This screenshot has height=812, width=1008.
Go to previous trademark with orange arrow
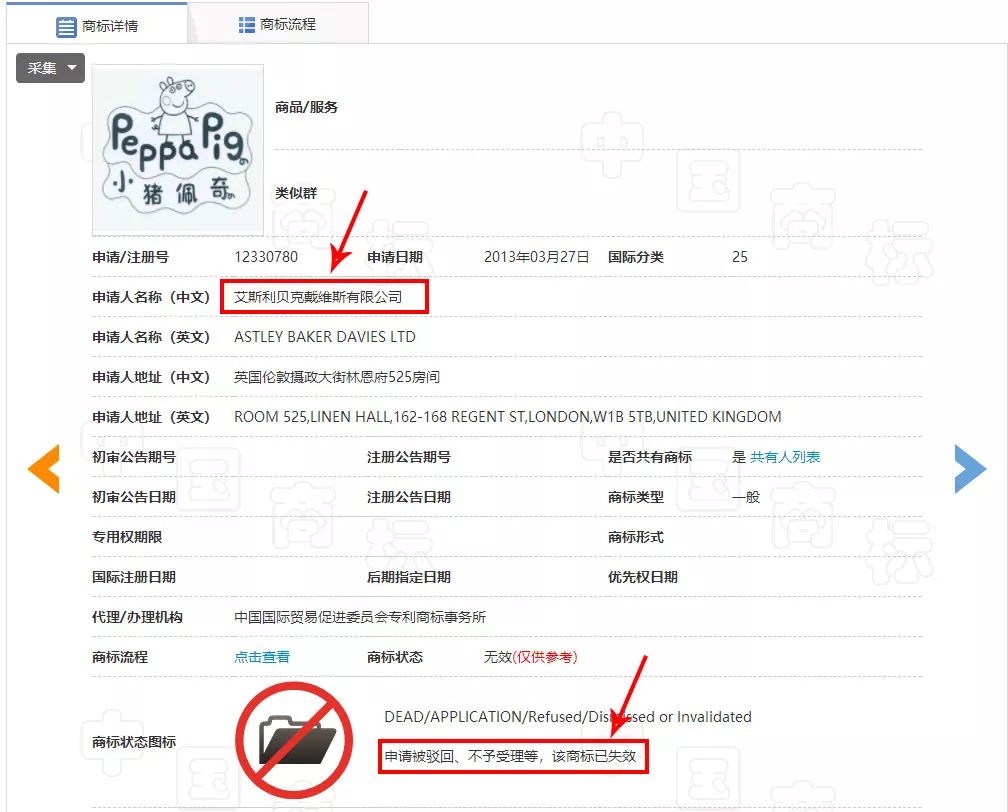tap(44, 469)
